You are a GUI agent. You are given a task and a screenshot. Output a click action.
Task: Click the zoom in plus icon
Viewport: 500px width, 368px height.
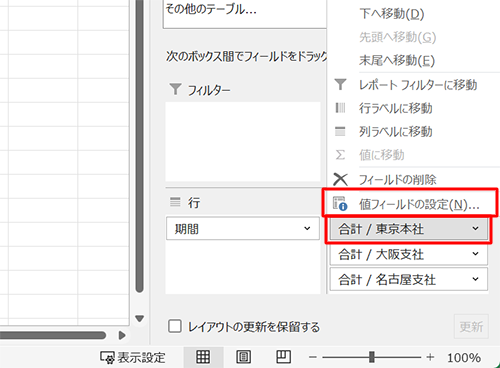point(430,357)
